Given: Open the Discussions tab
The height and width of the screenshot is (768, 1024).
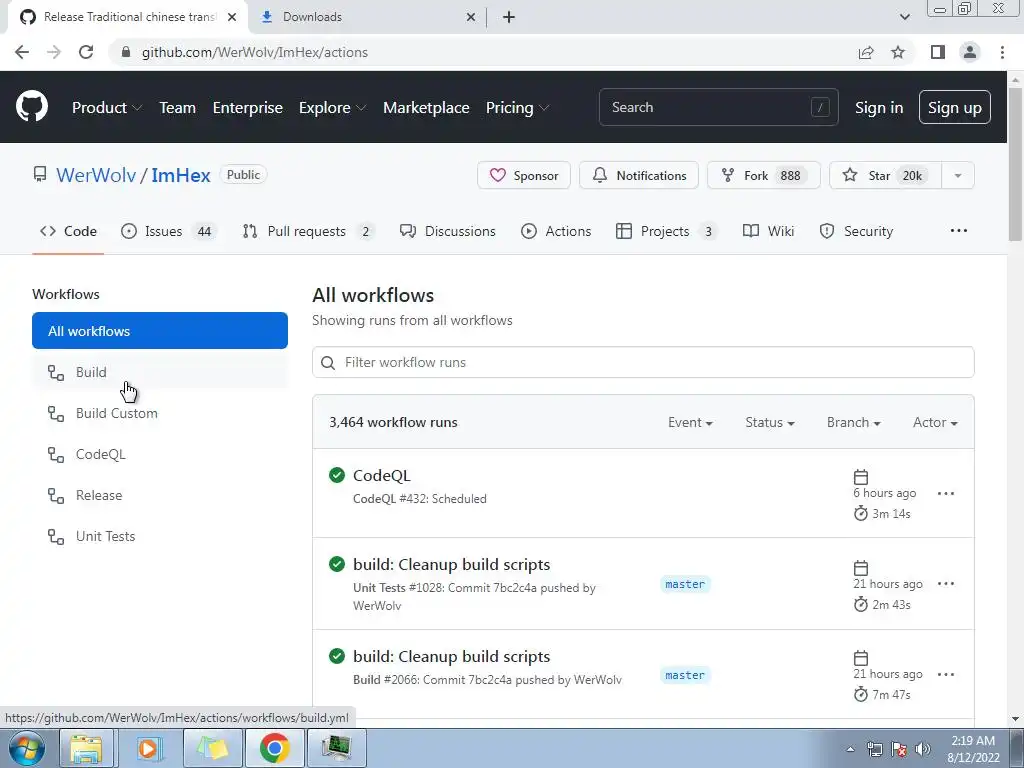Looking at the screenshot, I should coord(447,231).
